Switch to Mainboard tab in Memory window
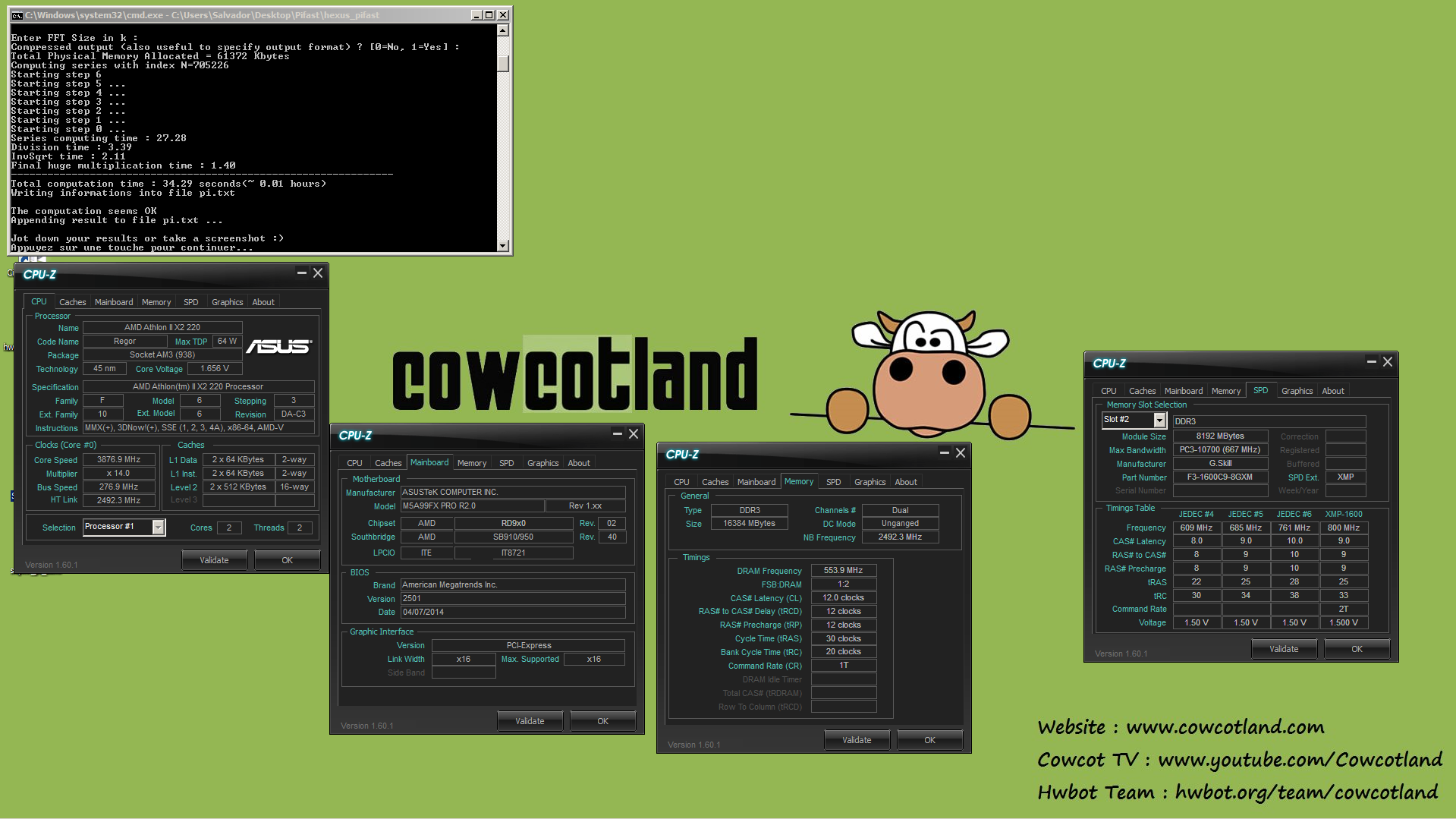The height and width of the screenshot is (819, 1456). tap(756, 482)
